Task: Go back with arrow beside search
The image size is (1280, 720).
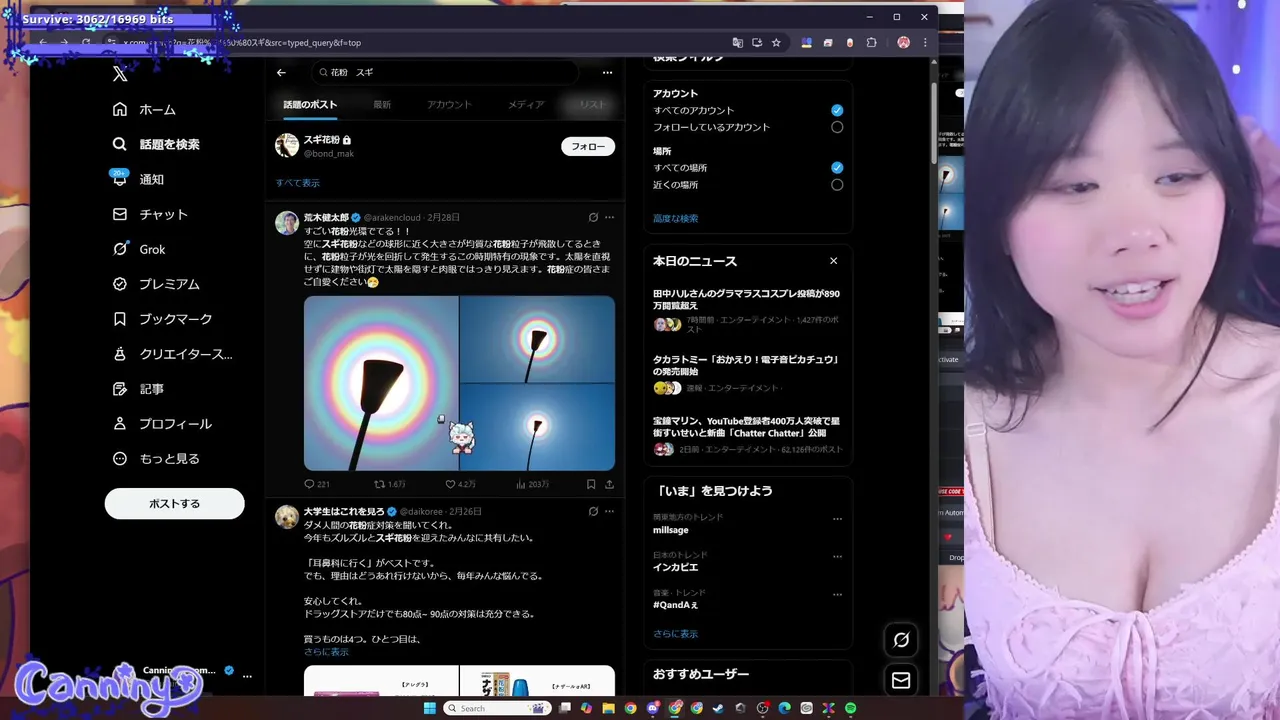Action: (x=281, y=72)
